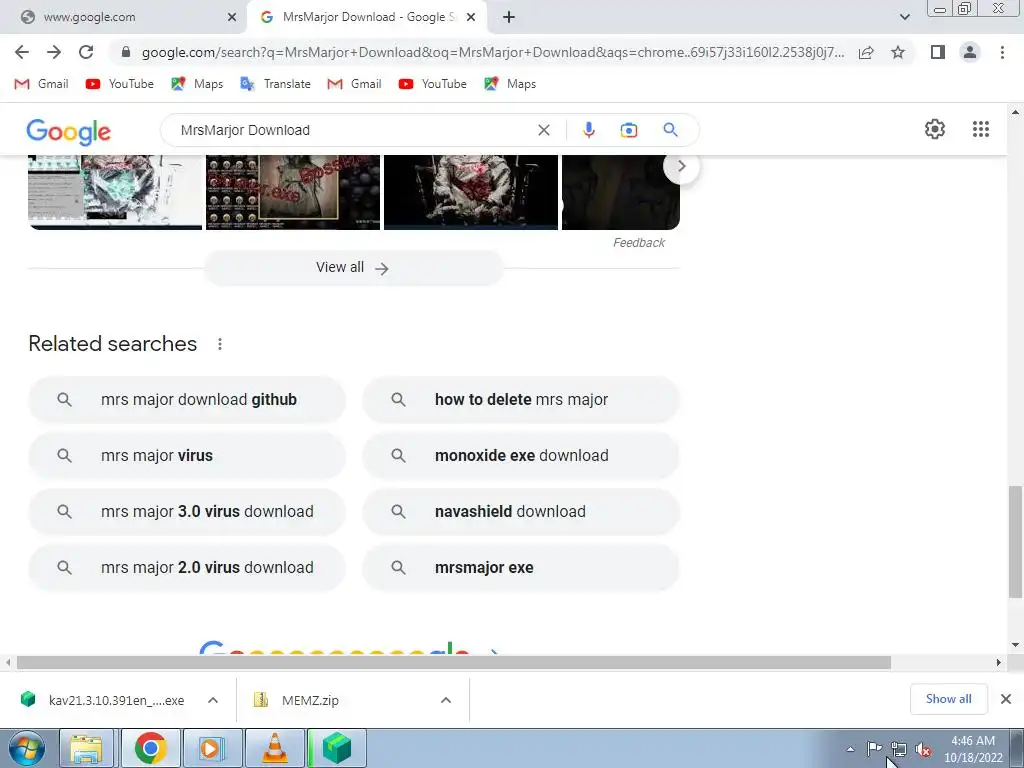Image resolution: width=1024 pixels, height=768 pixels.
Task: Search mrs major download github
Action: [187, 400]
